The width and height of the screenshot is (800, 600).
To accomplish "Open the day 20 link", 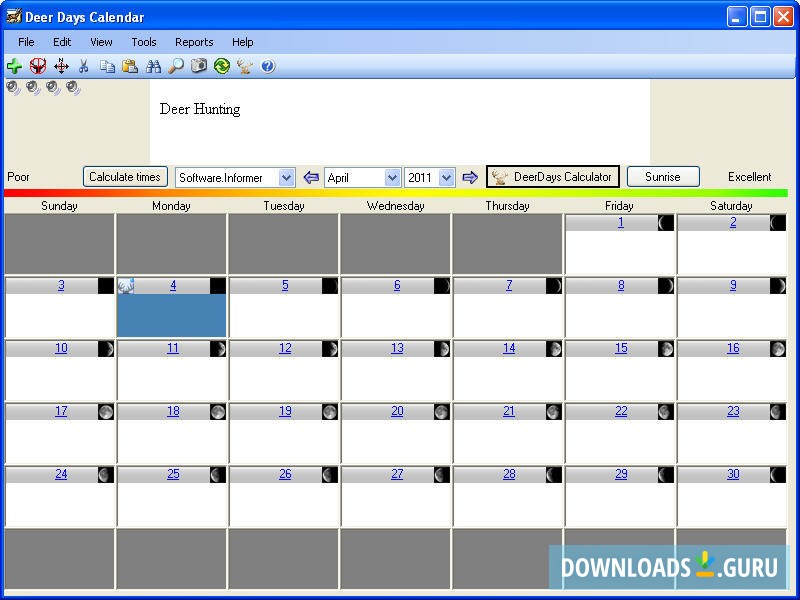I will pos(397,411).
